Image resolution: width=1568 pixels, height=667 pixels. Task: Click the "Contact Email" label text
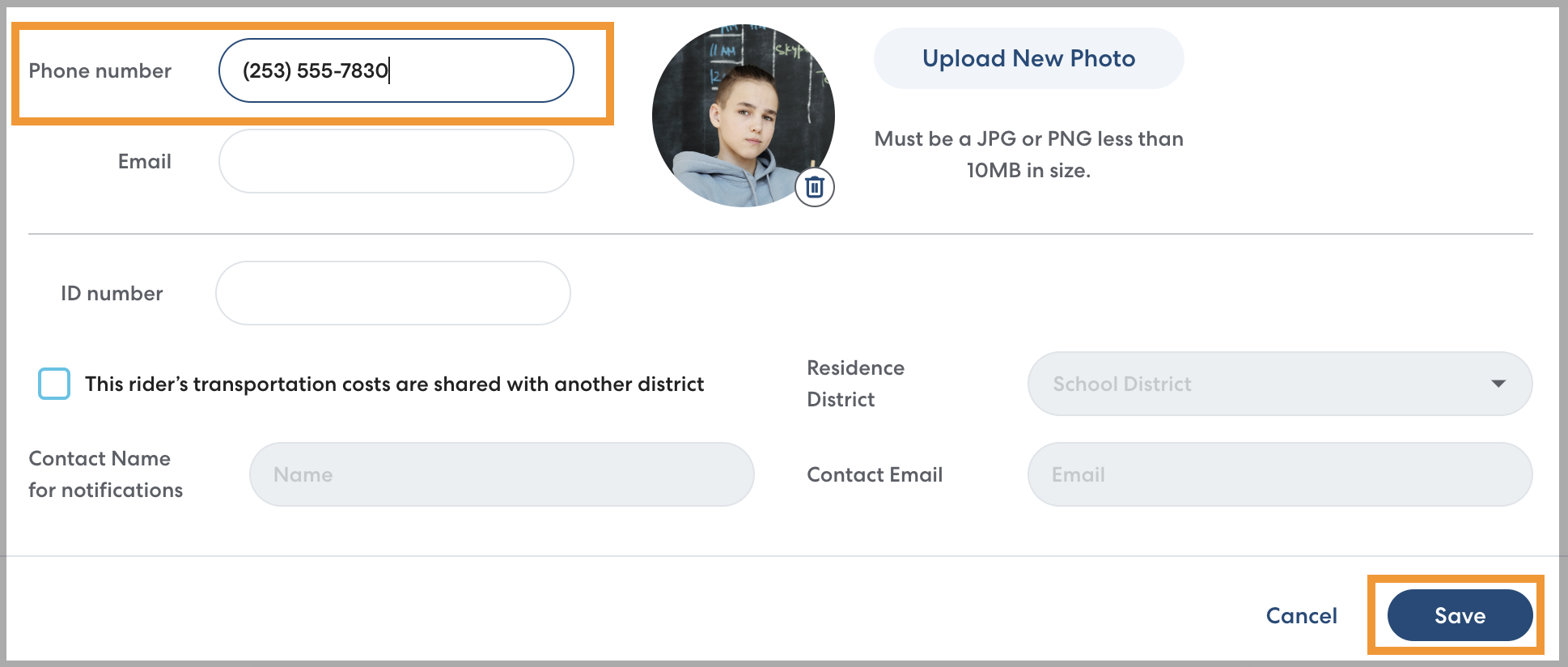pos(875,474)
